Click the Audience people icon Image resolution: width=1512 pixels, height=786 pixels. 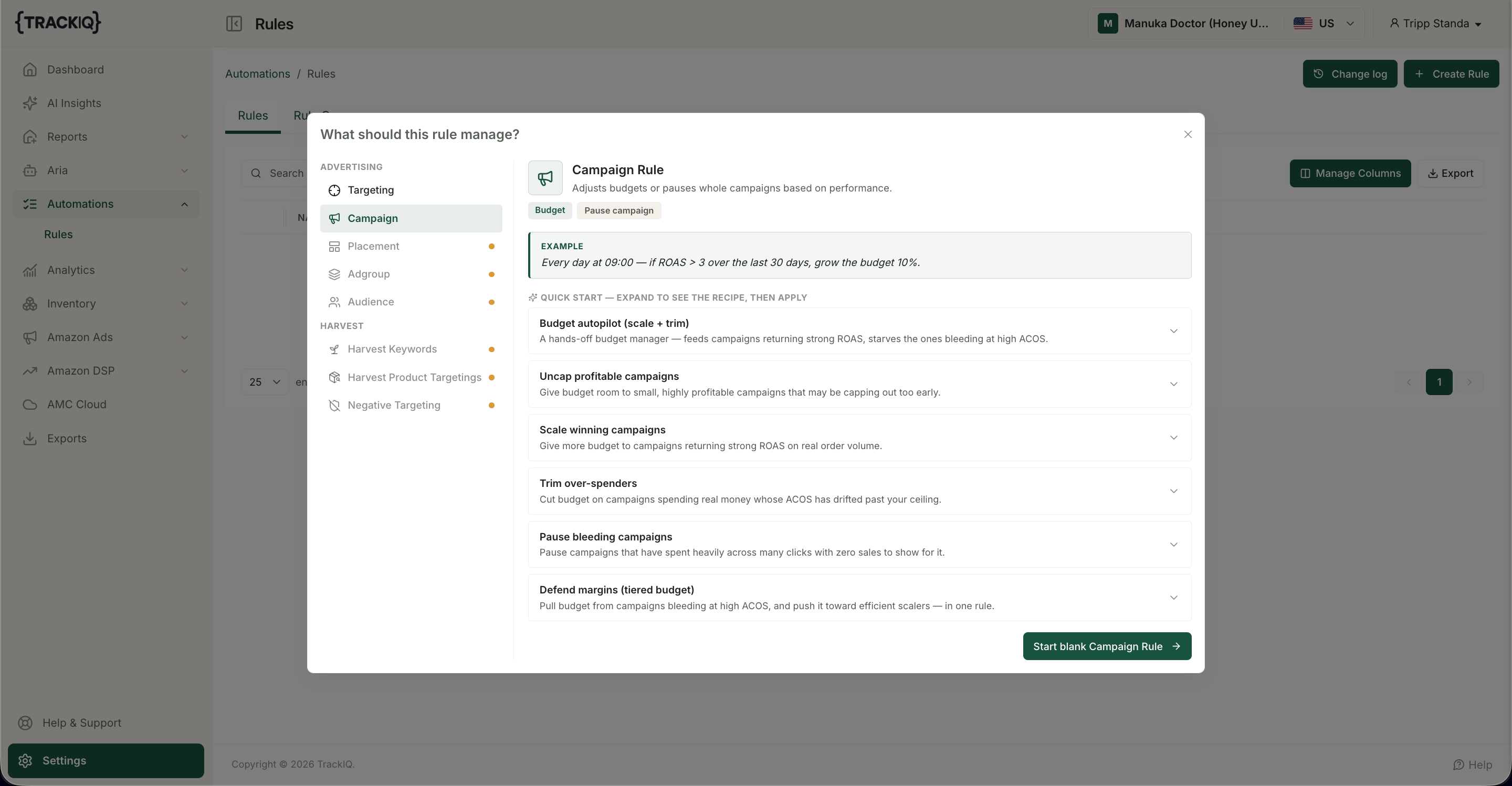click(x=334, y=302)
